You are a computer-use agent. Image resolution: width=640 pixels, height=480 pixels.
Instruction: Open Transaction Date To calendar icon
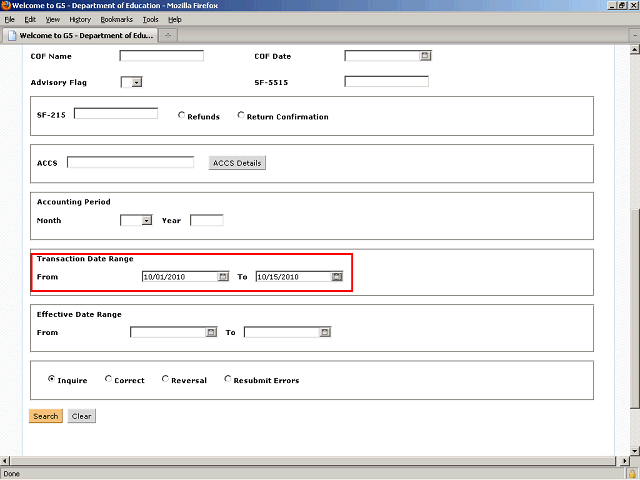point(337,277)
